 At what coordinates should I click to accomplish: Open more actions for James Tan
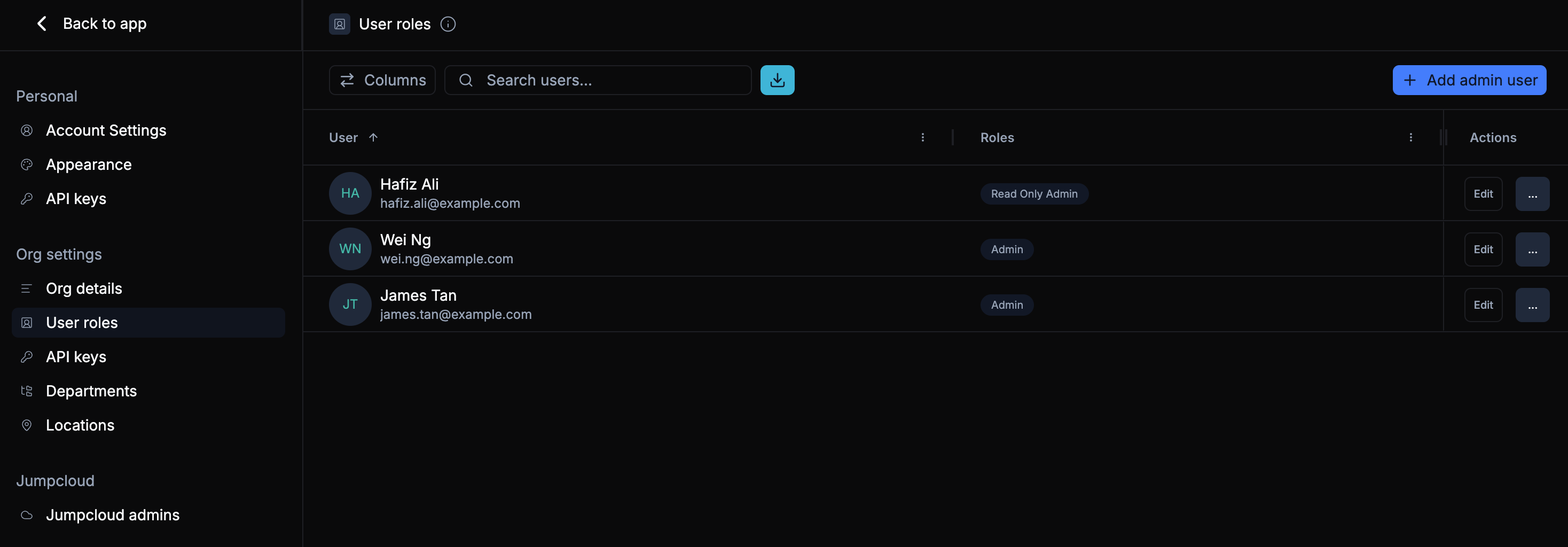coord(1532,304)
